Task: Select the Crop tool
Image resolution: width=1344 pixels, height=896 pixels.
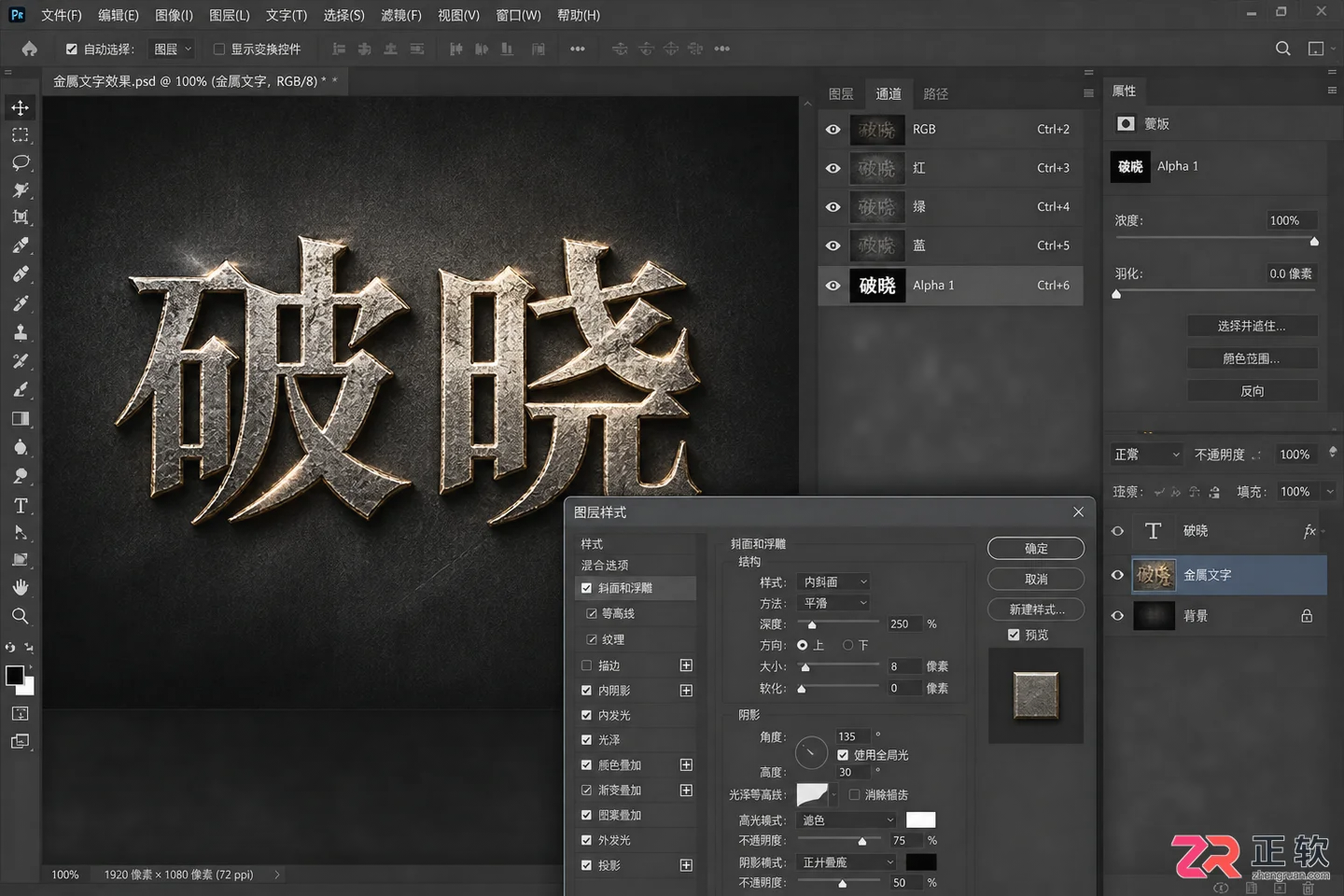Action: (20, 217)
